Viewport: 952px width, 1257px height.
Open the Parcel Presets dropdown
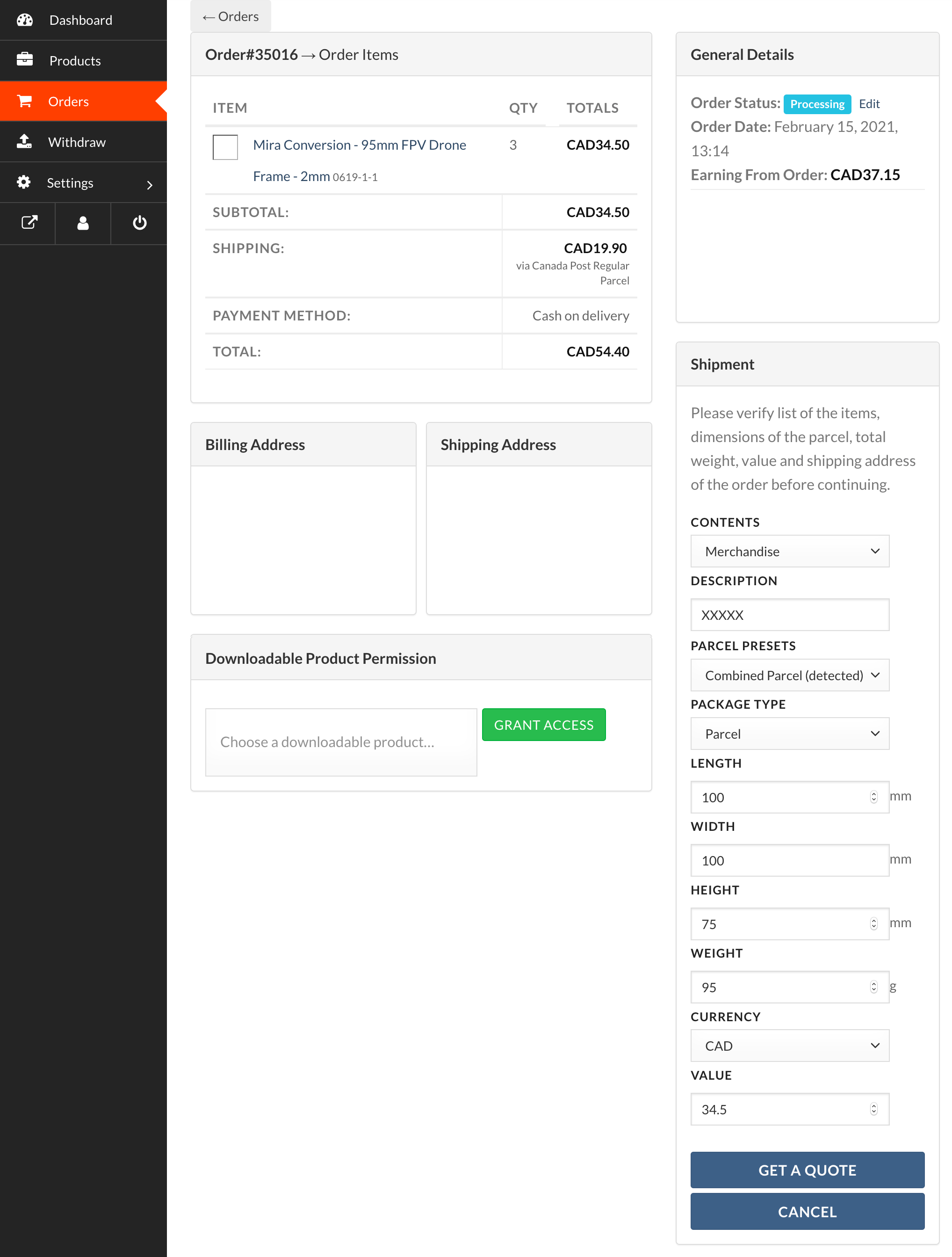click(790, 675)
